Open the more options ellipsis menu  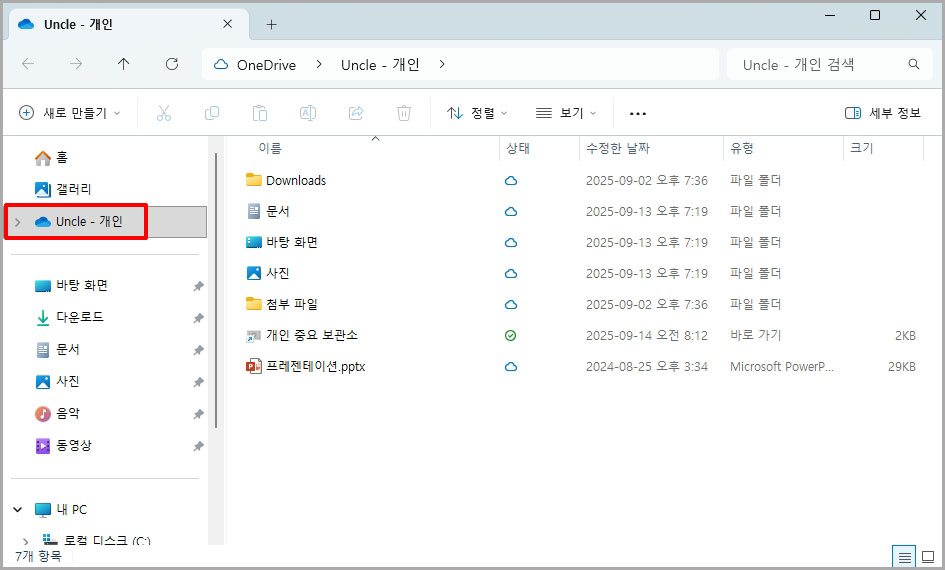[x=638, y=113]
